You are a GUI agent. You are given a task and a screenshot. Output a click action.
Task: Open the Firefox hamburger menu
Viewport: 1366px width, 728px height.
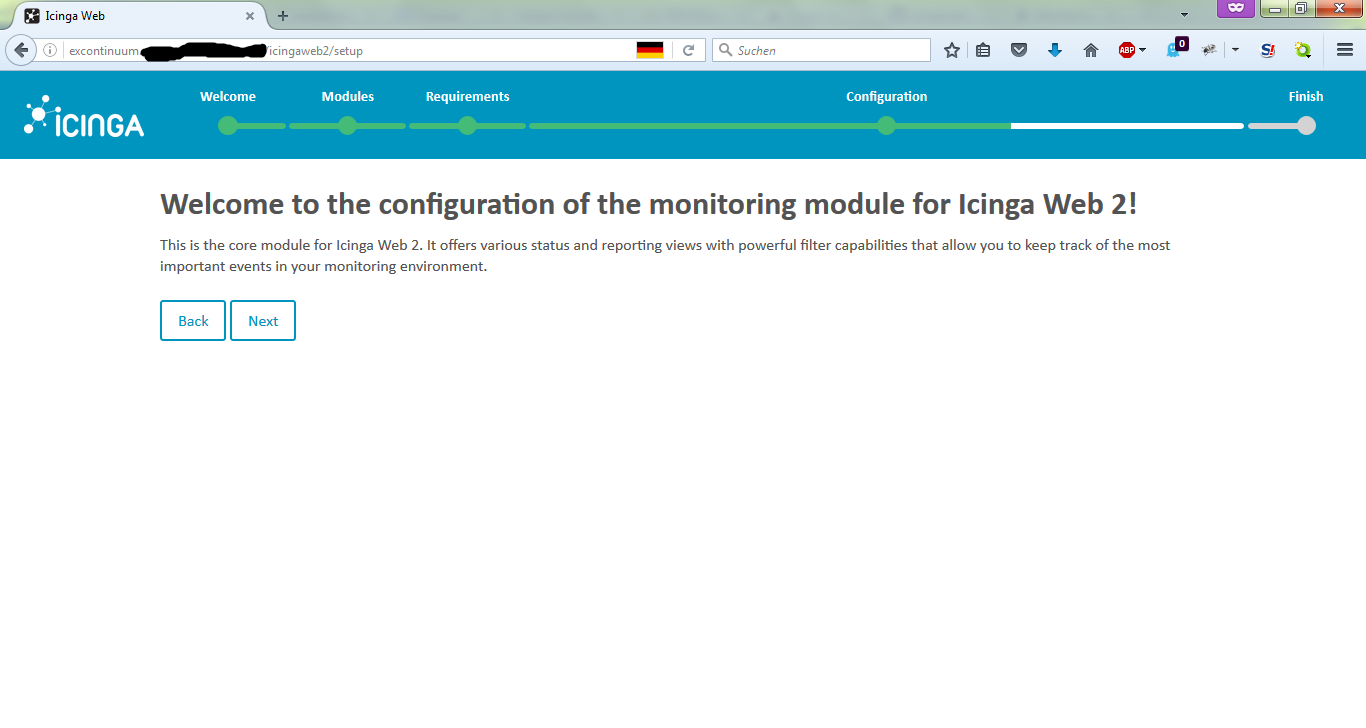click(1345, 50)
